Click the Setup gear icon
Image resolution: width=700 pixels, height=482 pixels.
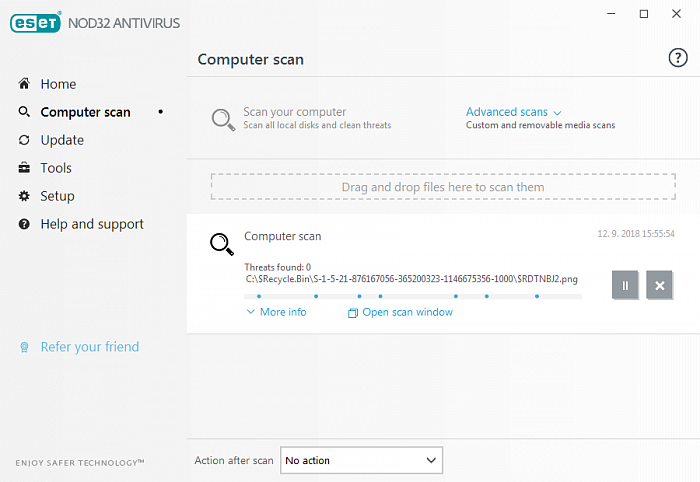24,196
